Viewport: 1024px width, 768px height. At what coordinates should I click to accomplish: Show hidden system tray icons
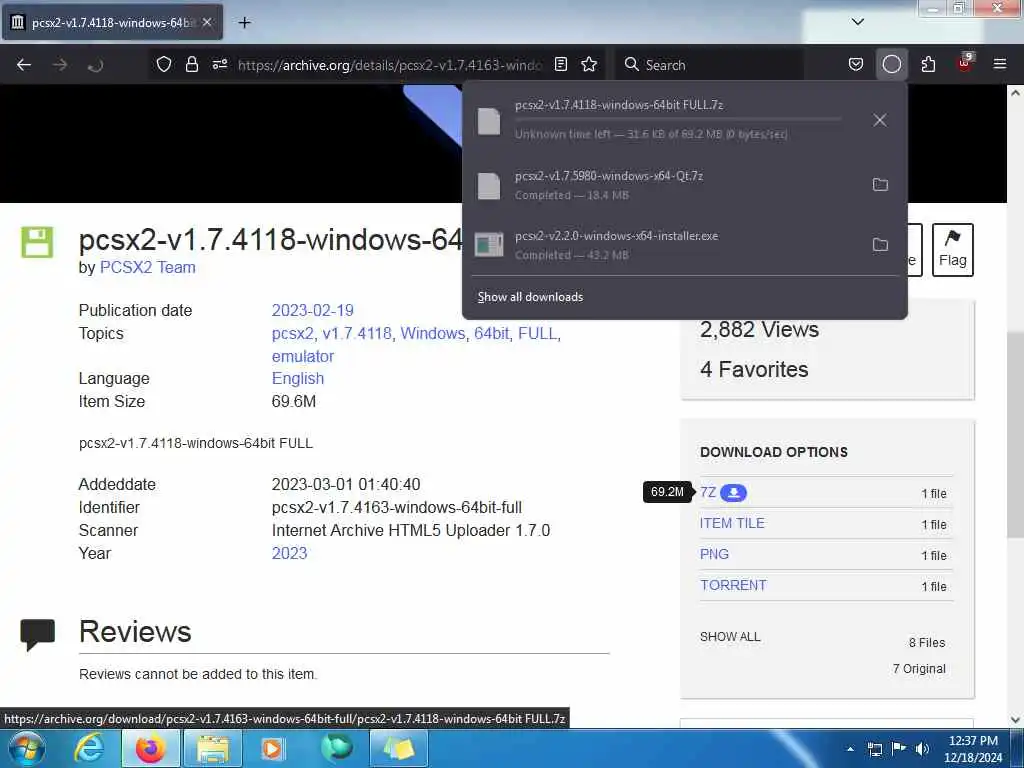pyautogui.click(x=850, y=749)
